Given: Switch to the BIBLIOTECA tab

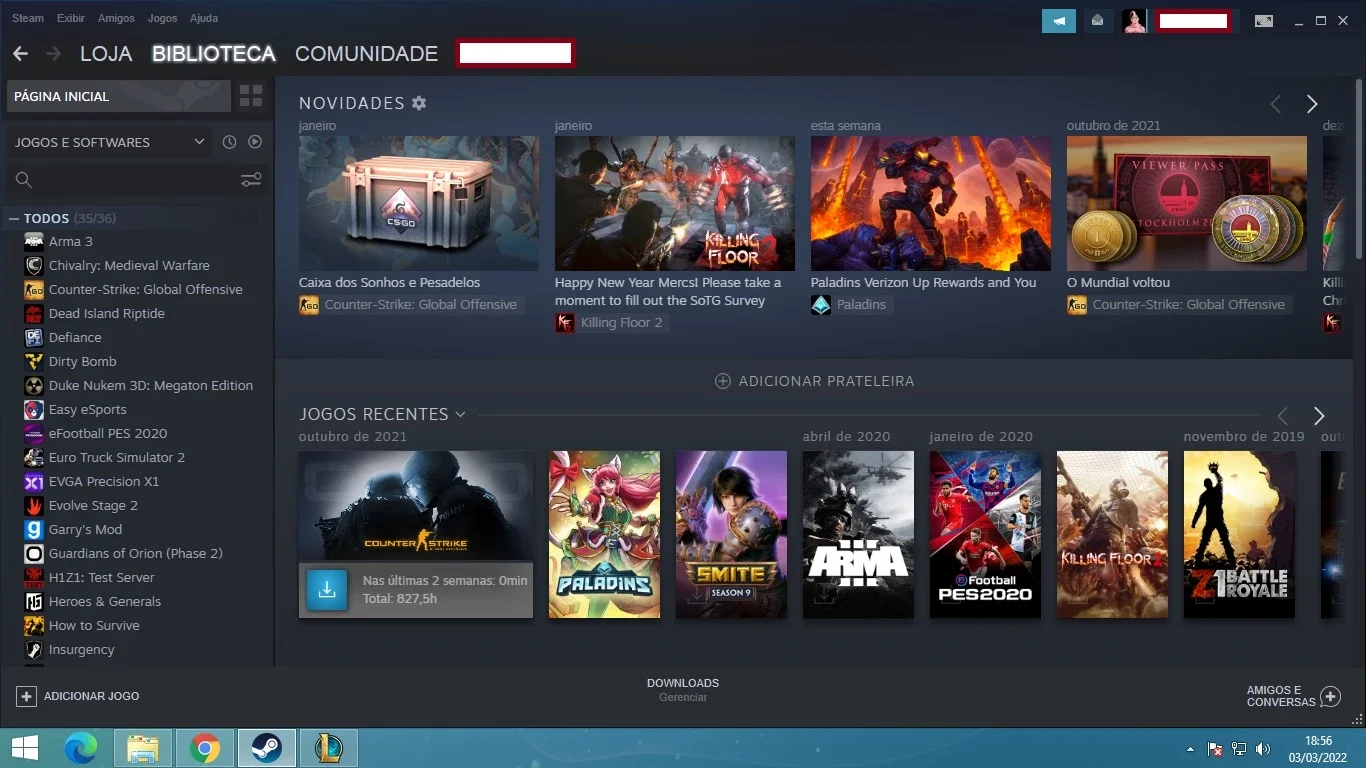Looking at the screenshot, I should point(214,54).
